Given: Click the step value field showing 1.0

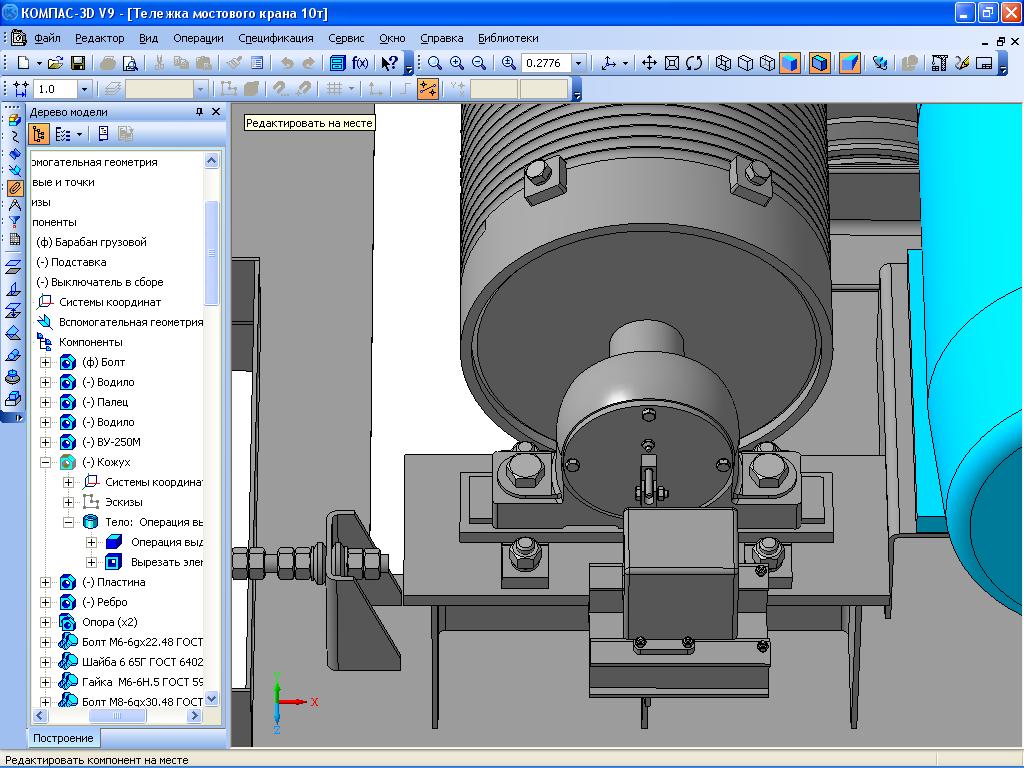Looking at the screenshot, I should (54, 89).
